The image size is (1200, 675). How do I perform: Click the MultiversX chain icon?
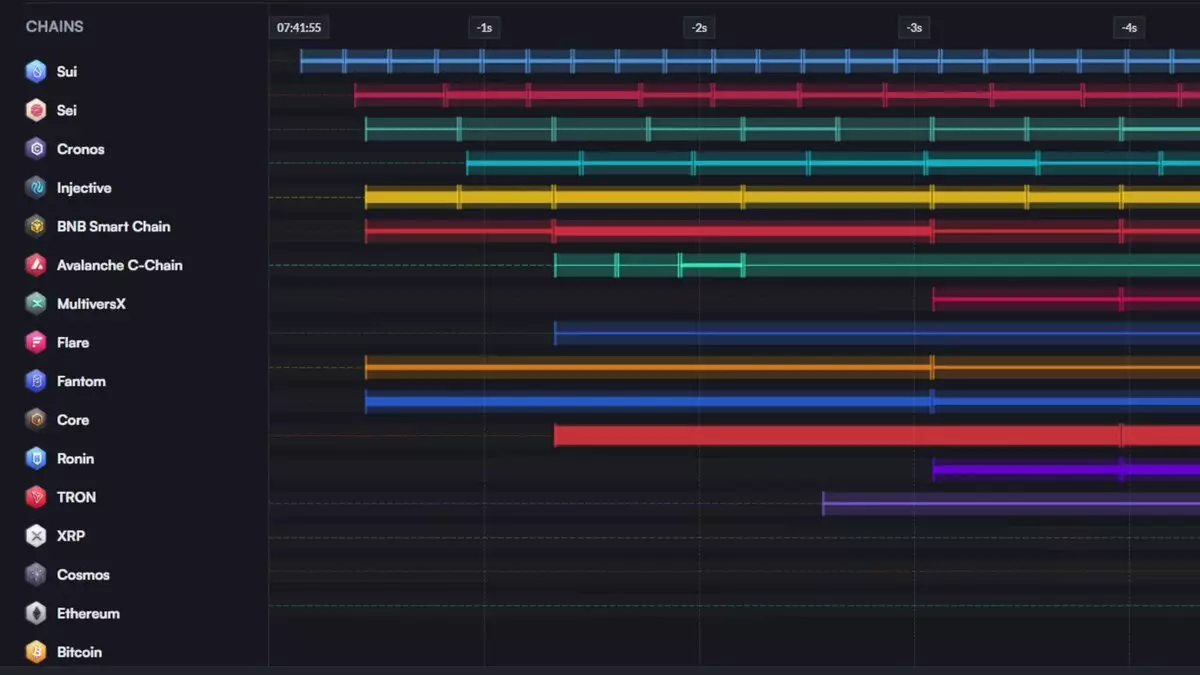coord(36,303)
